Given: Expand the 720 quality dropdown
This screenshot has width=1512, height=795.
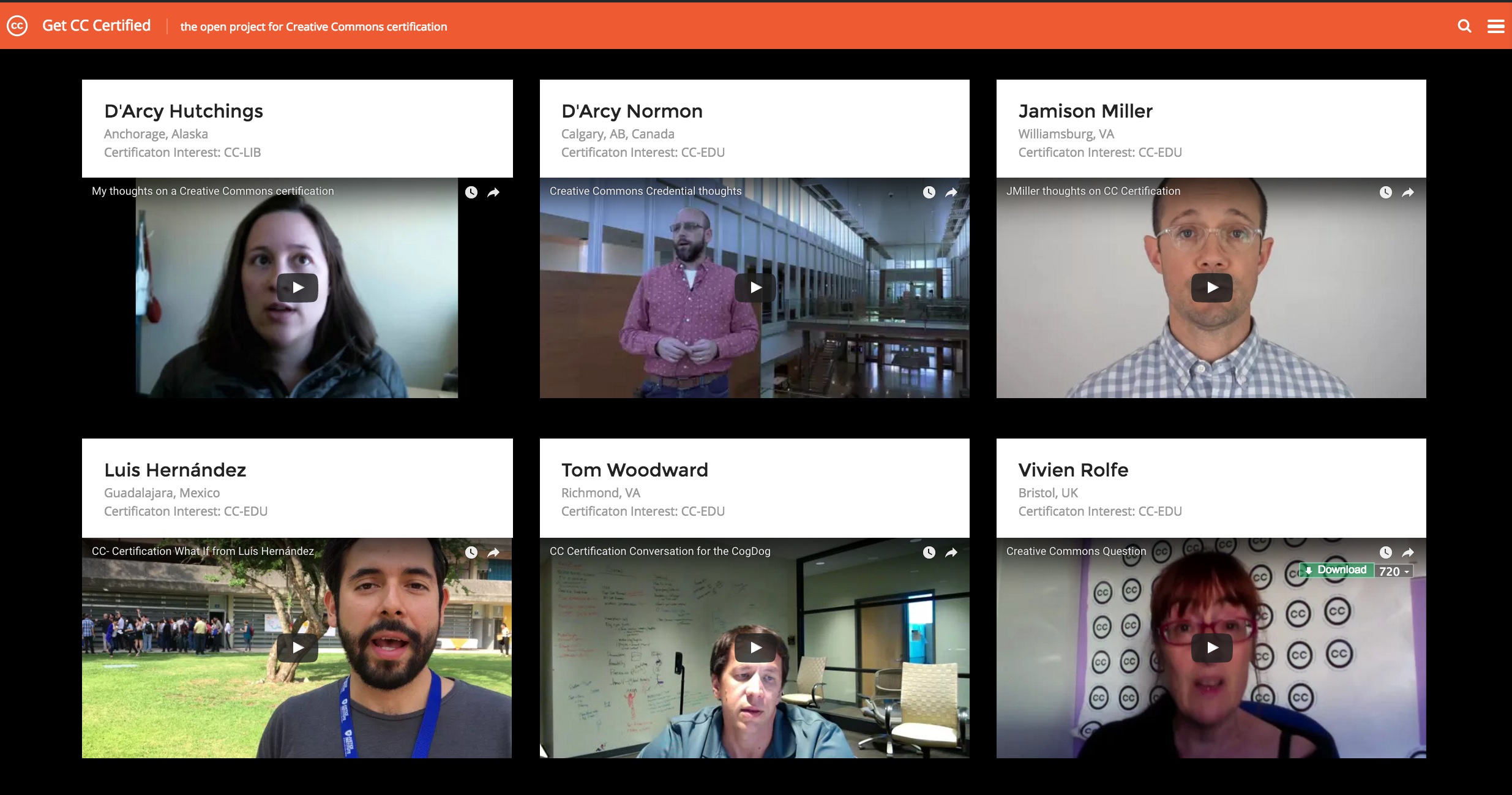Looking at the screenshot, I should click(1394, 571).
